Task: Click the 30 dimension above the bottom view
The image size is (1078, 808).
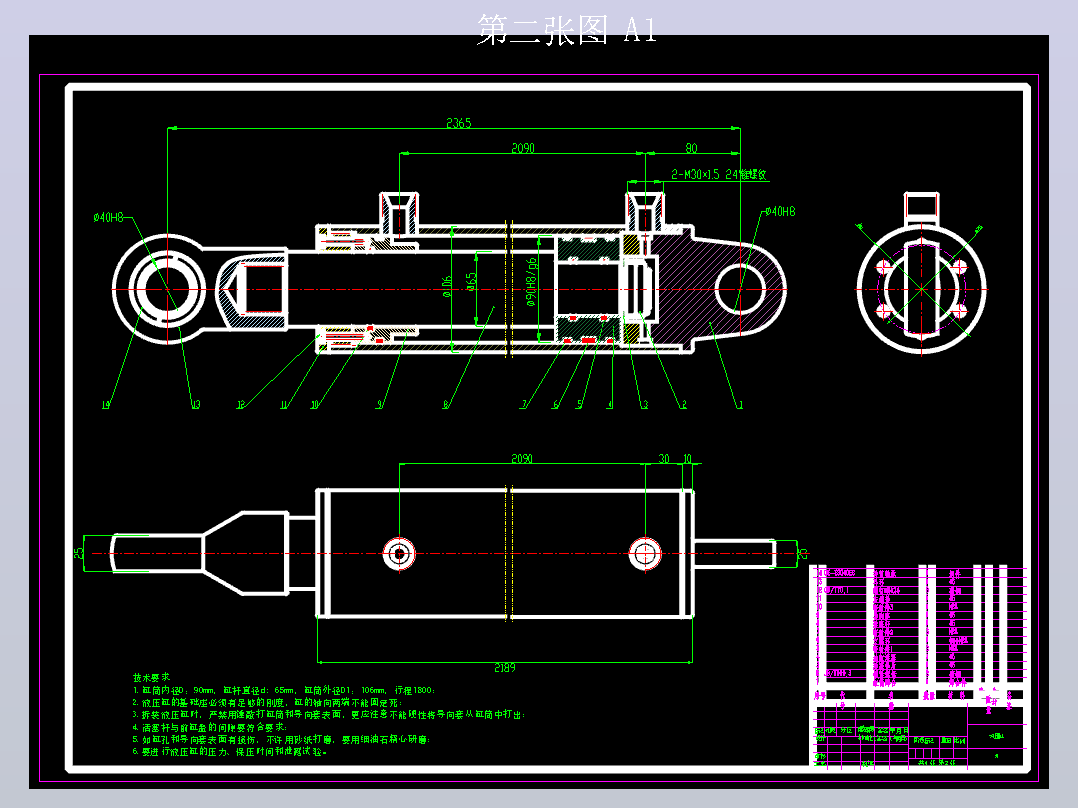Action: click(664, 459)
